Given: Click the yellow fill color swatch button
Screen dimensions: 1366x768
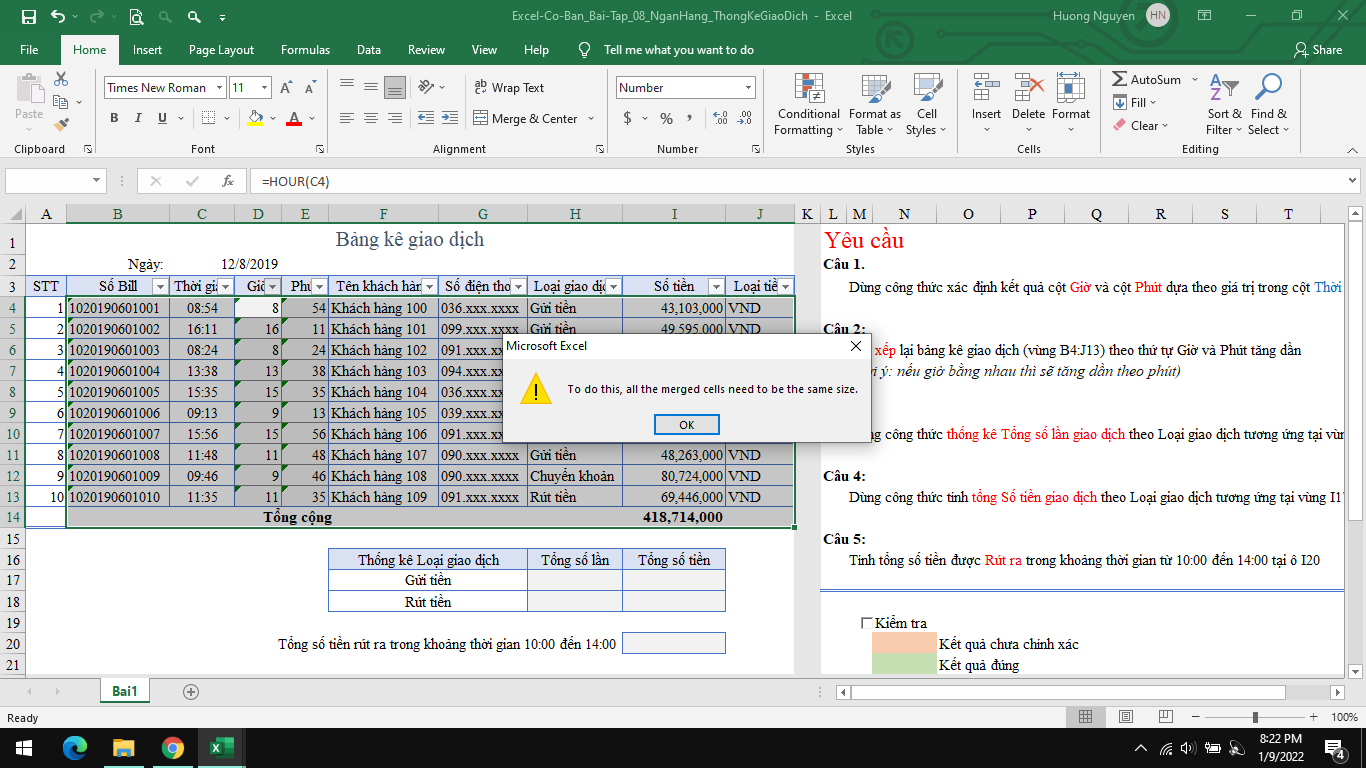Looking at the screenshot, I should (x=255, y=118).
